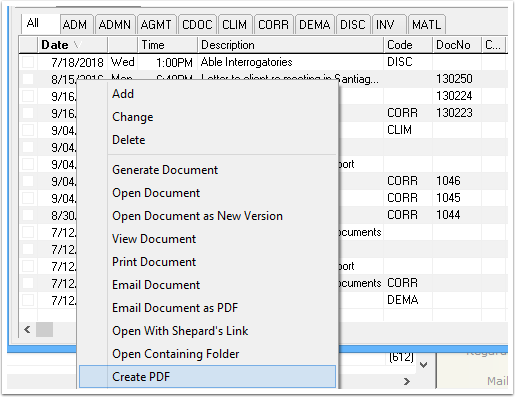Click Create PDF menu entry
The image size is (515, 397).
(x=207, y=377)
